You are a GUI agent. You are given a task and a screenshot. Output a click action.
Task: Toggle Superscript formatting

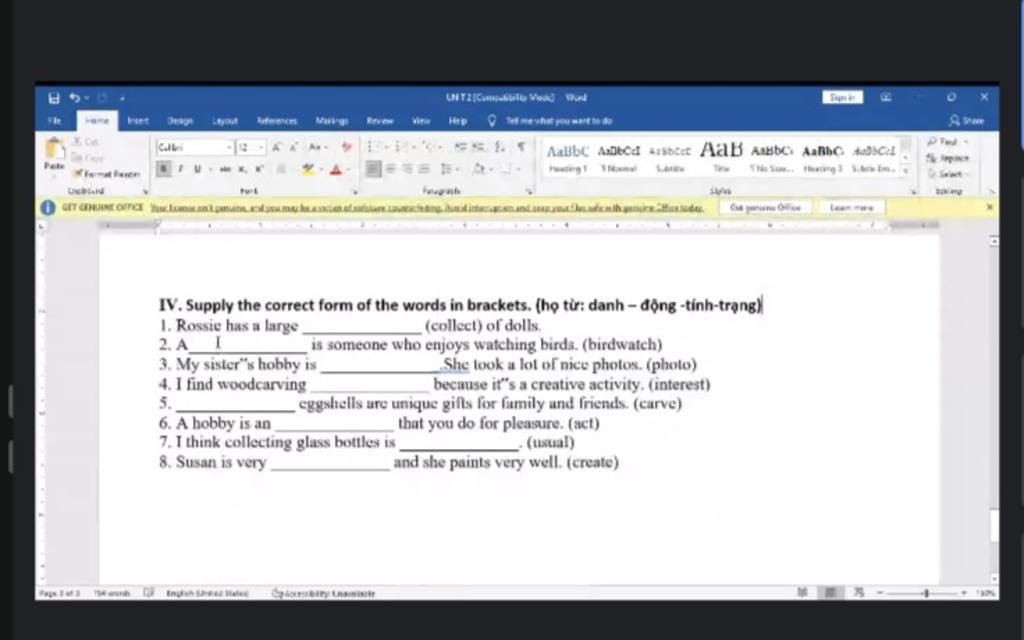tap(259, 169)
